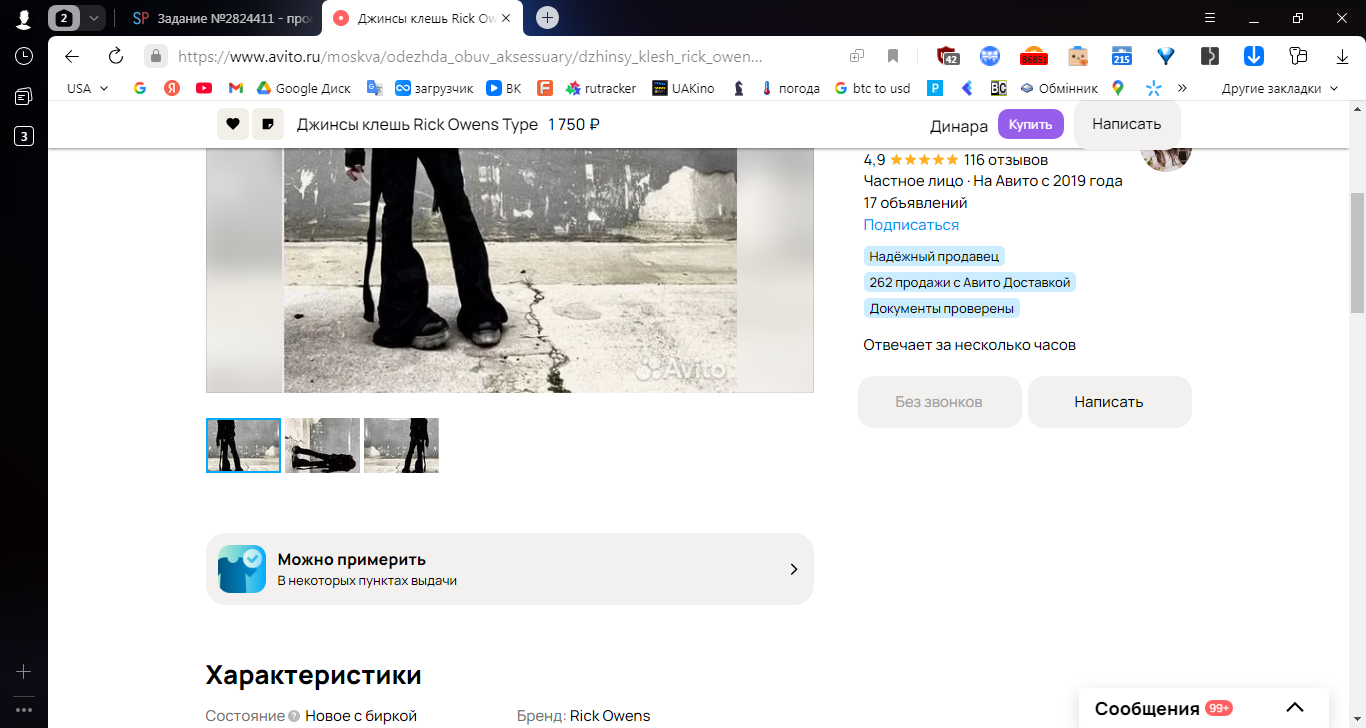Select the Джинсы клешь Rick Owens tab
The height and width of the screenshot is (728, 1366).
420,18
